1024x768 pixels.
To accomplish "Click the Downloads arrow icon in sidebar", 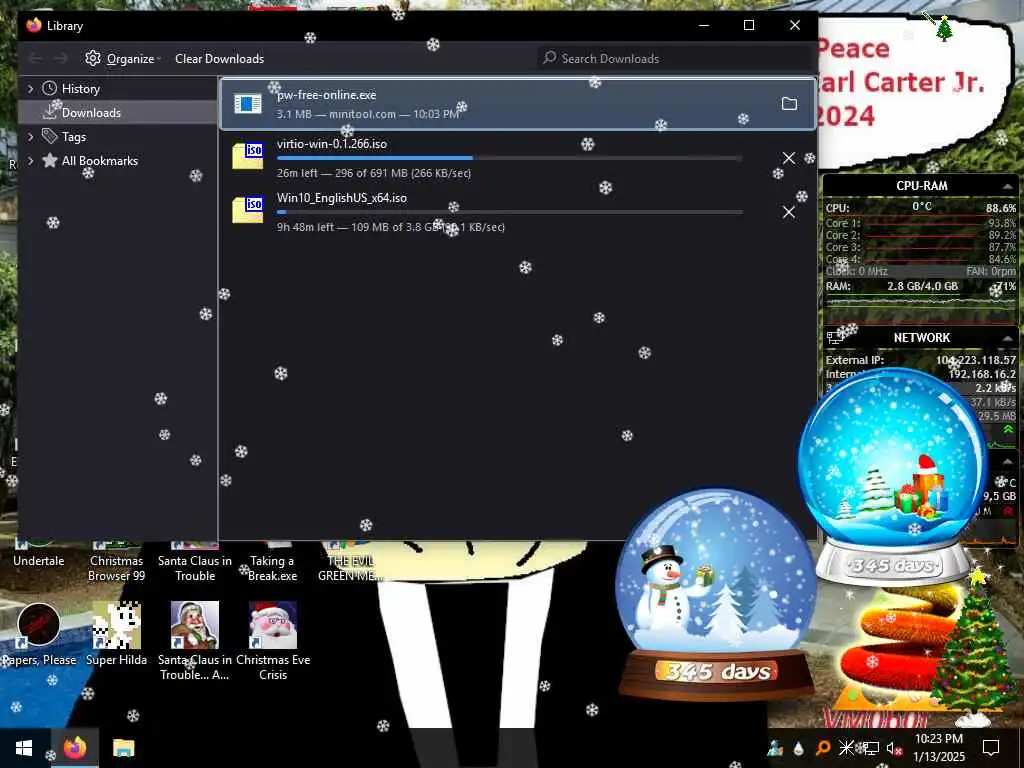I will pos(50,112).
